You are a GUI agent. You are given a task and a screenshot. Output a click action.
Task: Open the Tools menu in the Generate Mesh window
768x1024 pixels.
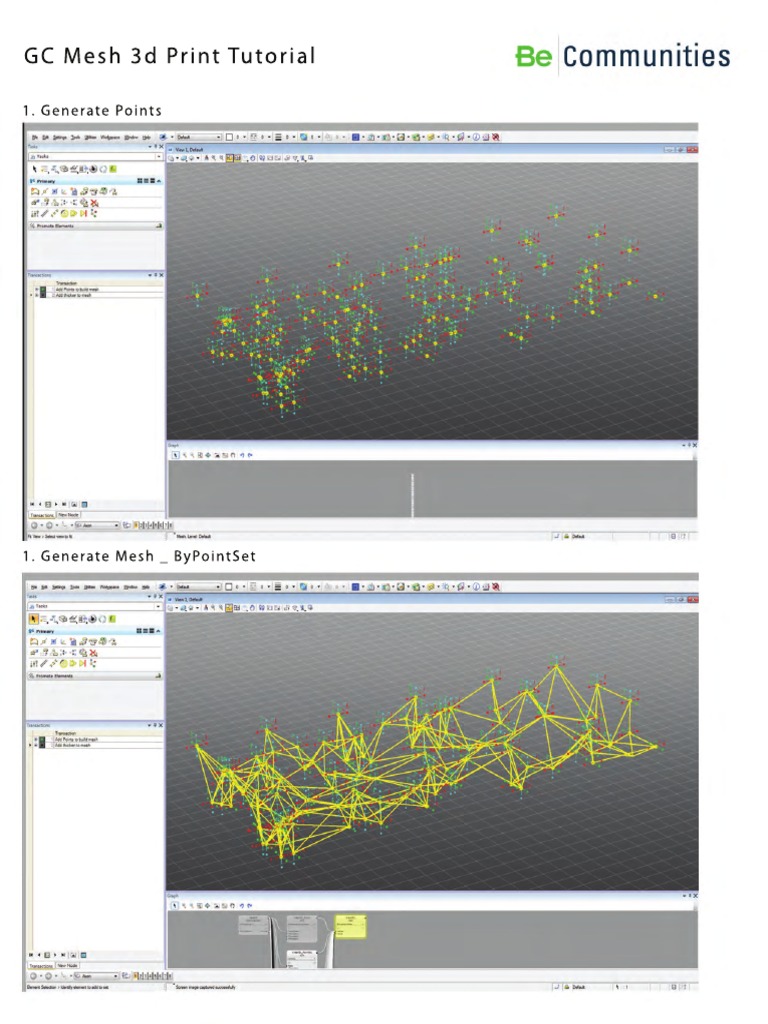pos(75,587)
